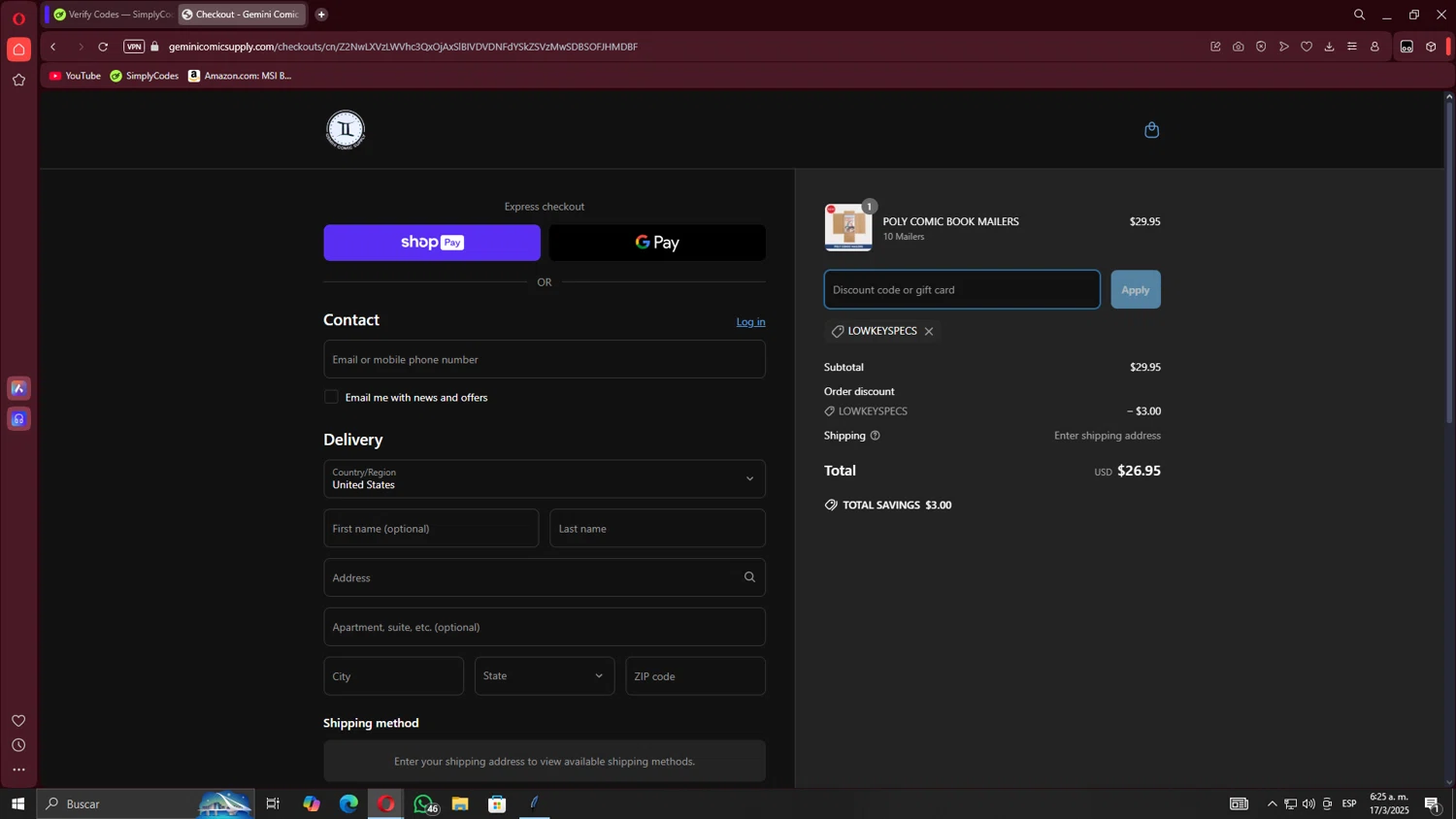Open the profile account icon
This screenshot has width=1456, height=819.
pyautogui.click(x=1374, y=47)
